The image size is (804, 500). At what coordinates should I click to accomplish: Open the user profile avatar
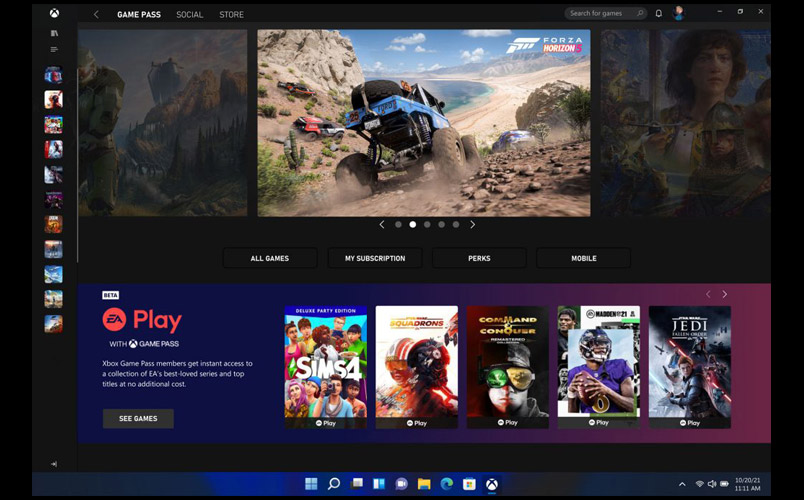pyautogui.click(x=679, y=14)
